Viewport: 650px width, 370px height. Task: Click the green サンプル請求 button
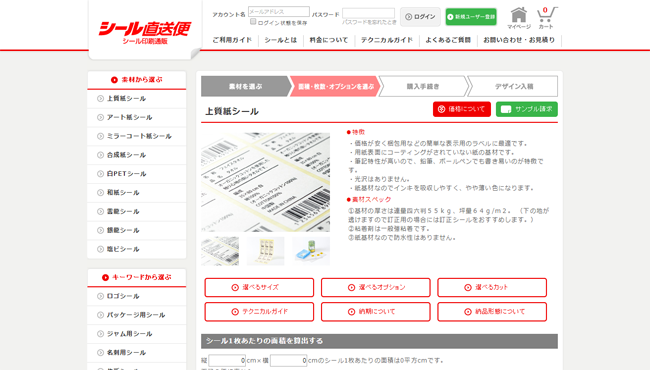(x=526, y=109)
